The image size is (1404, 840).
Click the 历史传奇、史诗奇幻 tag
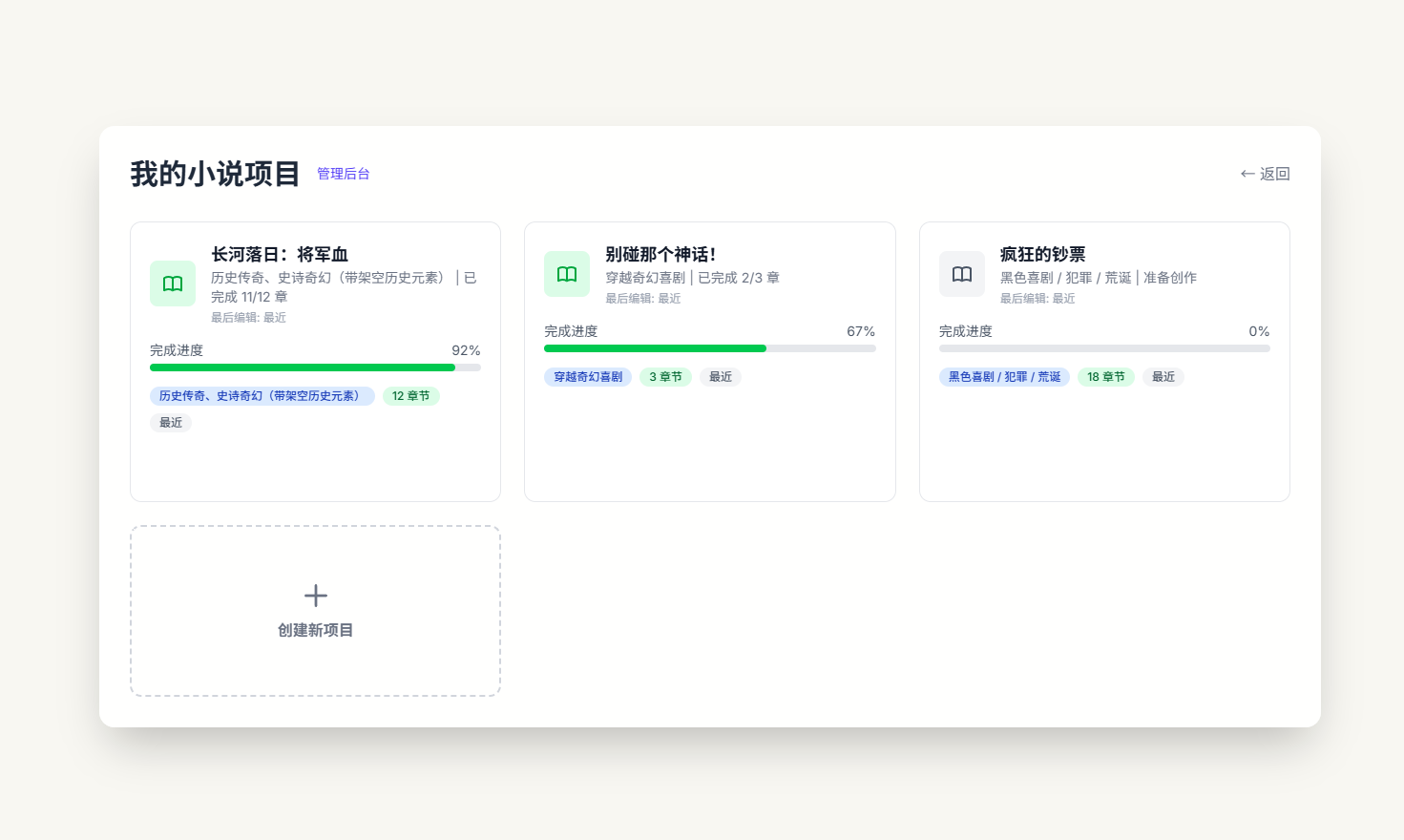click(262, 396)
